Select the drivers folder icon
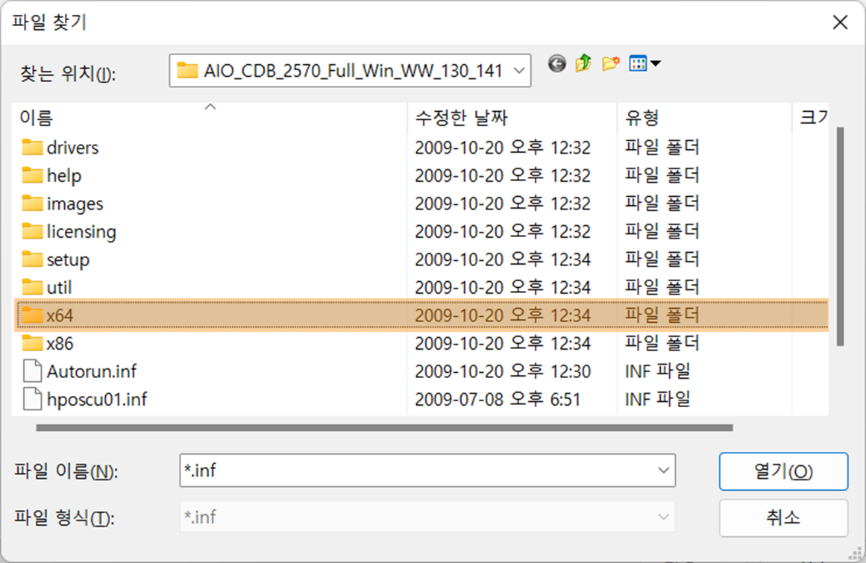 click(32, 148)
